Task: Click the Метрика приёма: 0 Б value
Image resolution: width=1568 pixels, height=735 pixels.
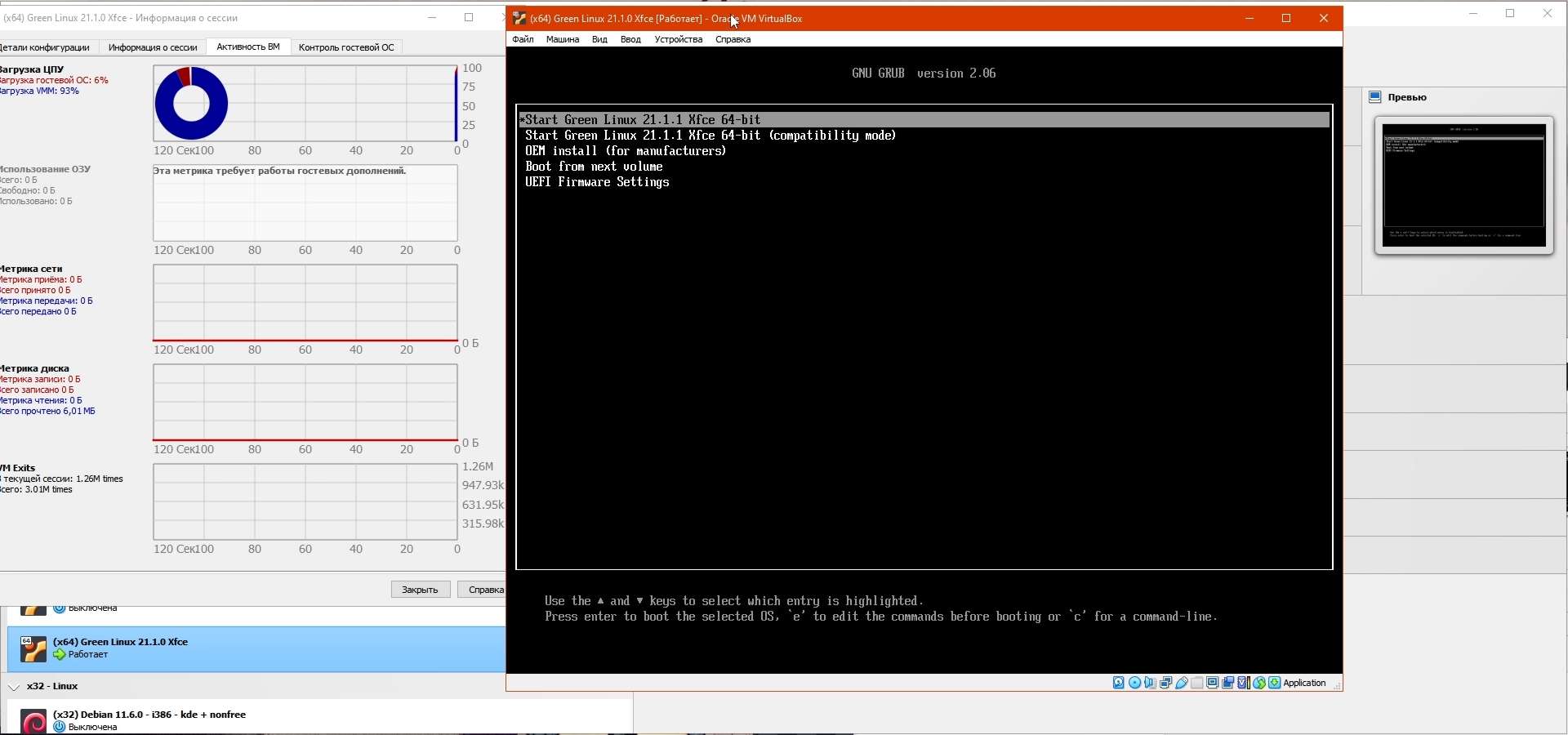Action: tap(41, 279)
